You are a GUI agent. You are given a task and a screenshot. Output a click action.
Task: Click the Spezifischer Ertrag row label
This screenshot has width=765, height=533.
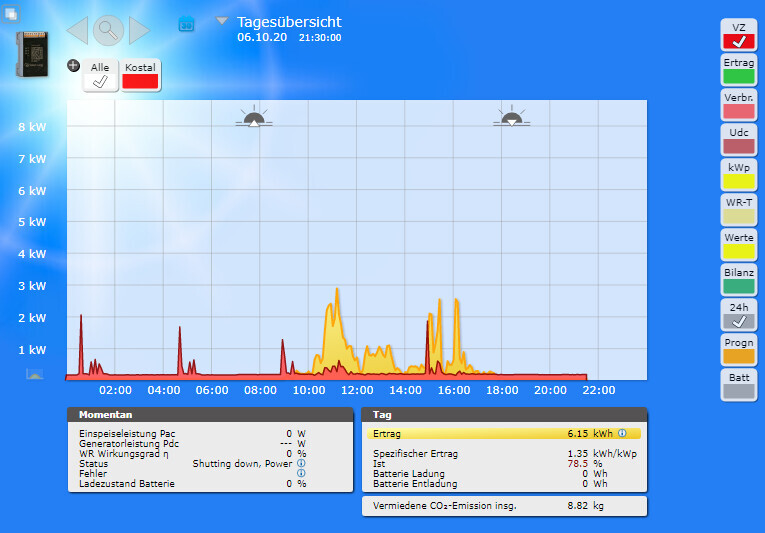(x=415, y=453)
